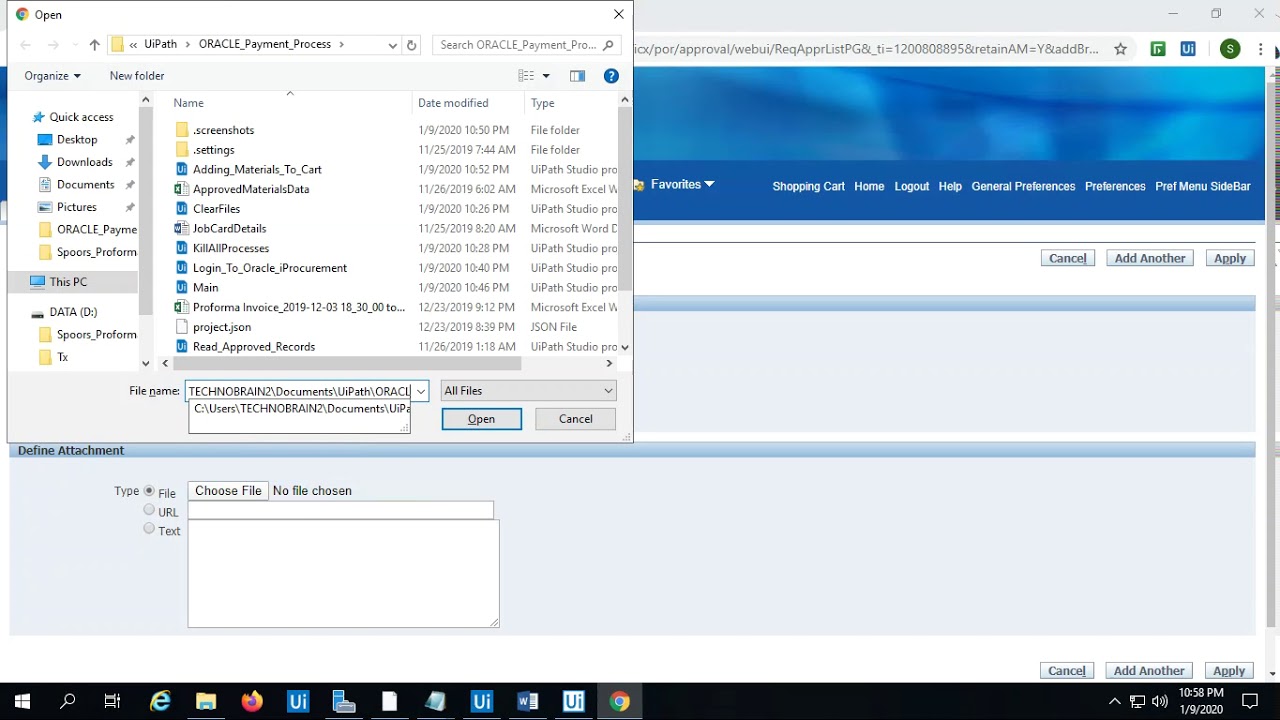This screenshot has height=720, width=1280.
Task: Click Logout in Oracle menu
Action: point(911,186)
